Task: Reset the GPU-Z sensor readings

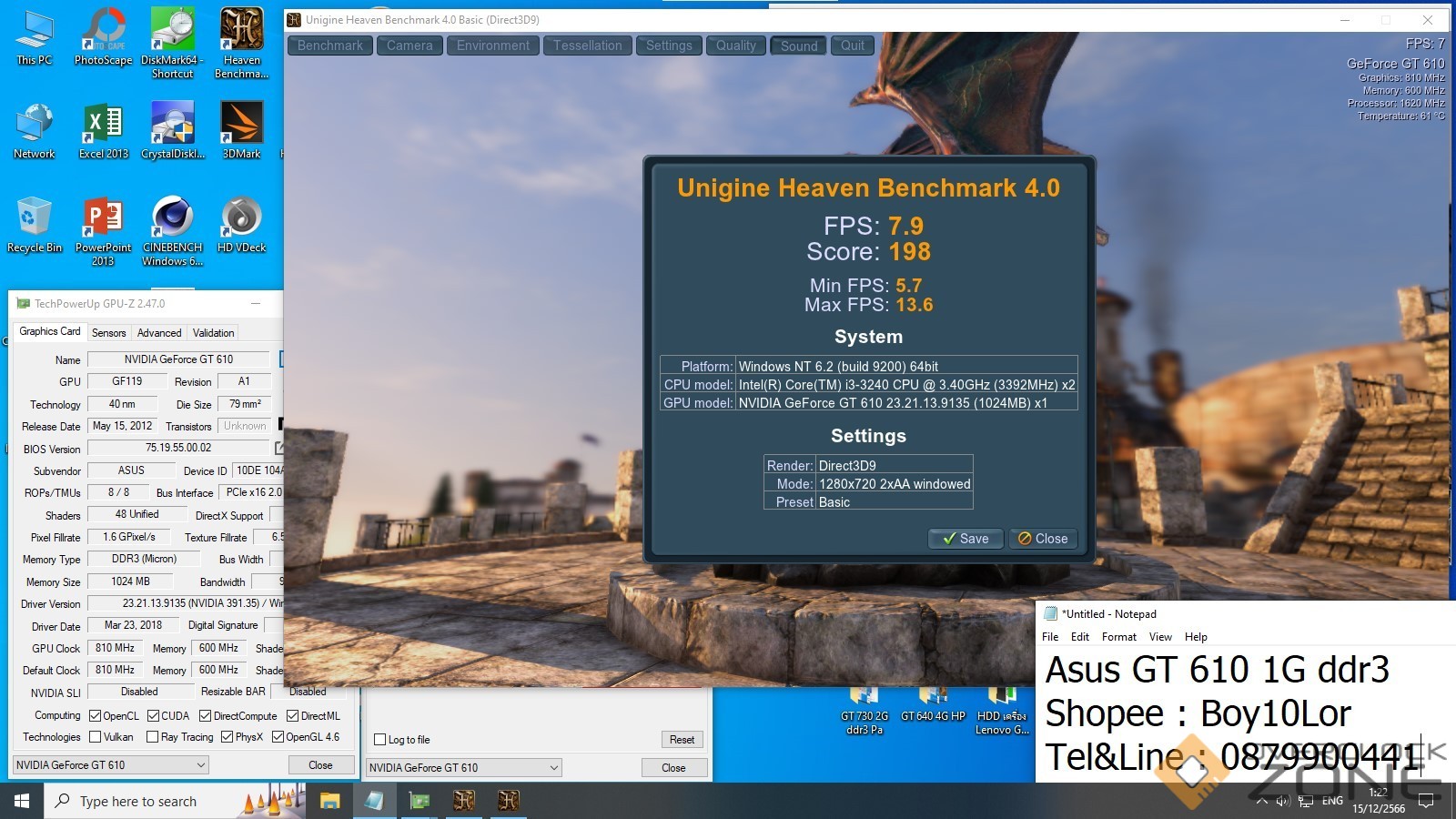Action: (682, 740)
